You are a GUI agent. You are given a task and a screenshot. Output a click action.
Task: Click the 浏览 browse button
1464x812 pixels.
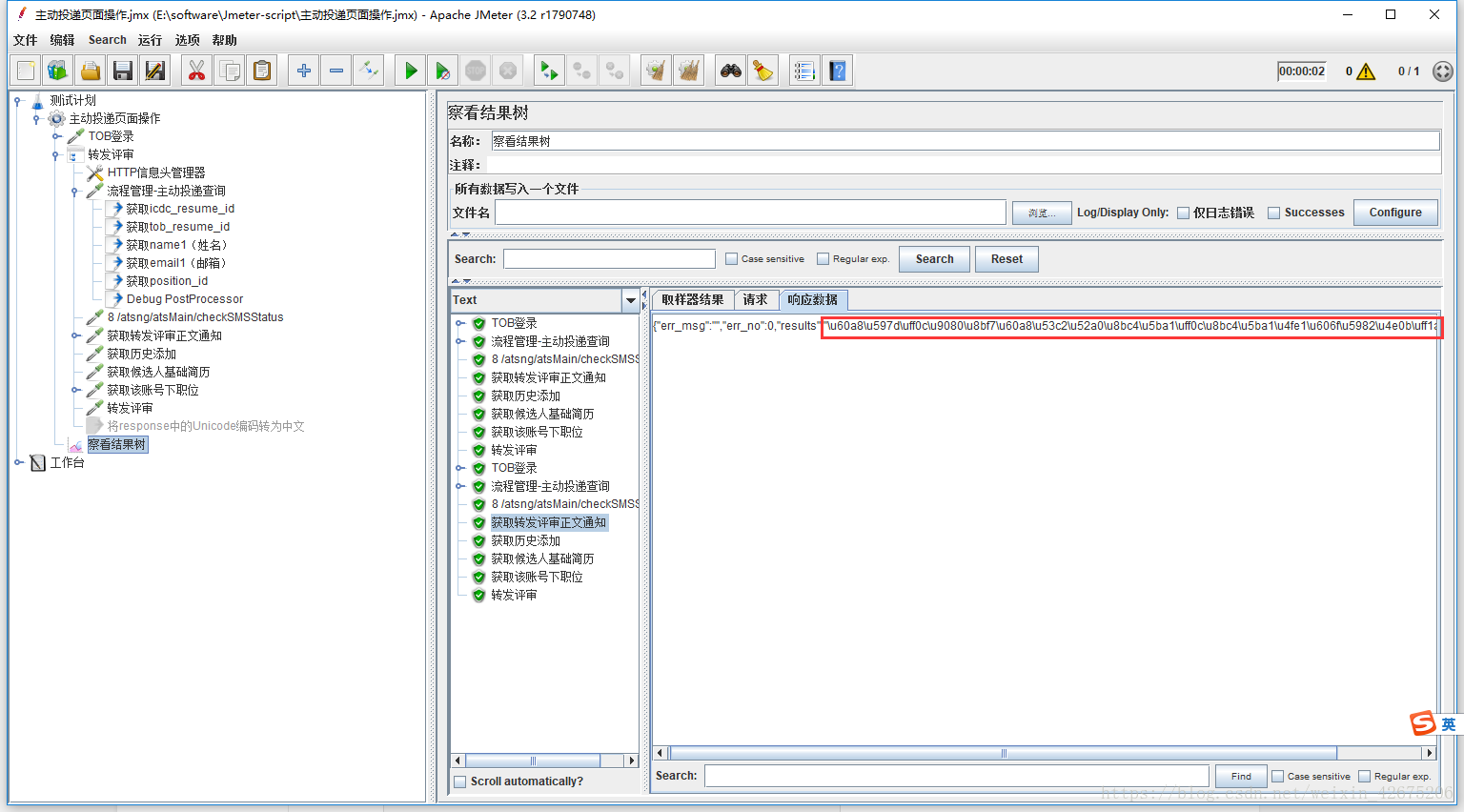(1042, 213)
